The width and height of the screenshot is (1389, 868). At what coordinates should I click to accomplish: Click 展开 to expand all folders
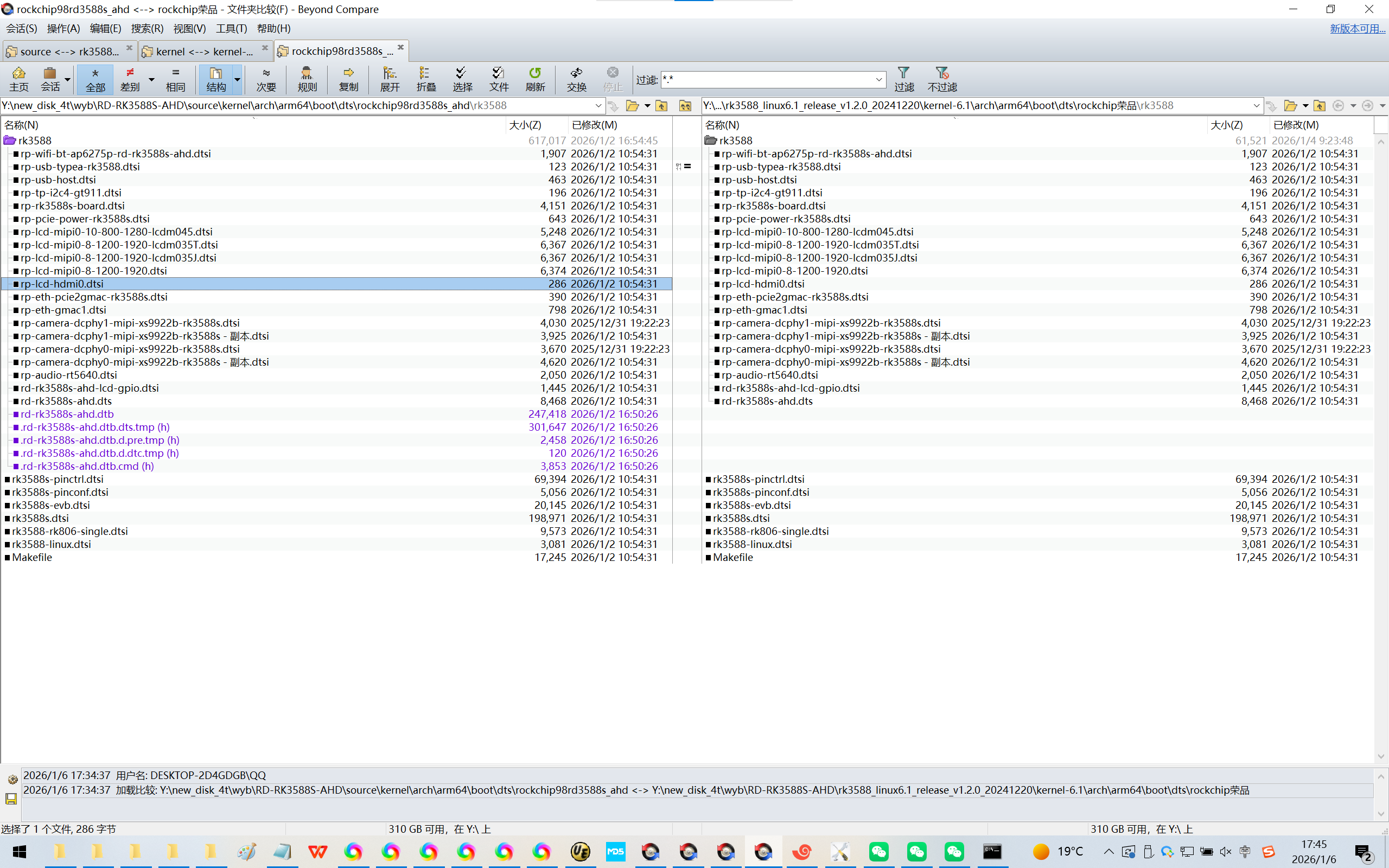click(x=390, y=79)
